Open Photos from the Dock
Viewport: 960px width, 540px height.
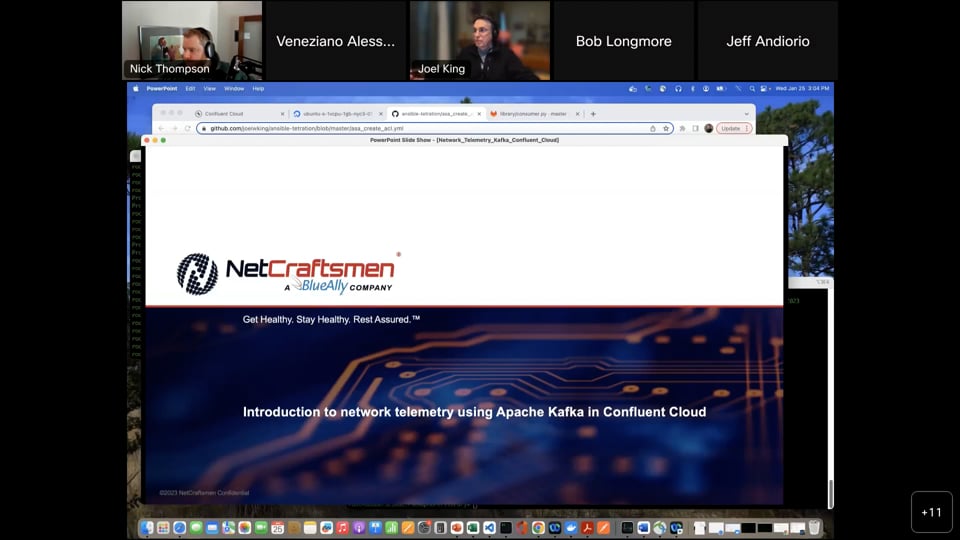[x=244, y=528]
